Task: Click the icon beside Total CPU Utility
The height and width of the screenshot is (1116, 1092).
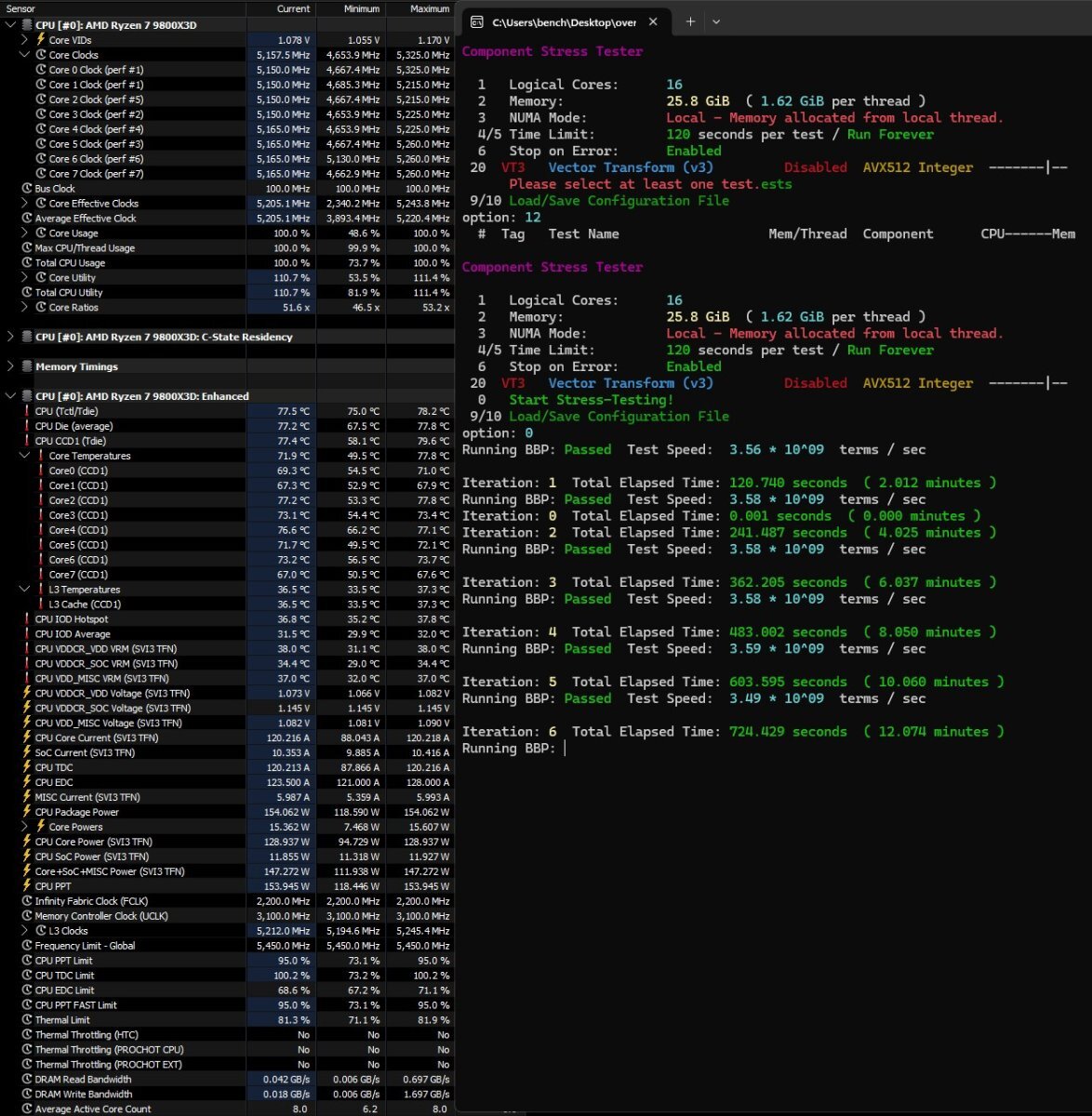Action: tap(27, 293)
